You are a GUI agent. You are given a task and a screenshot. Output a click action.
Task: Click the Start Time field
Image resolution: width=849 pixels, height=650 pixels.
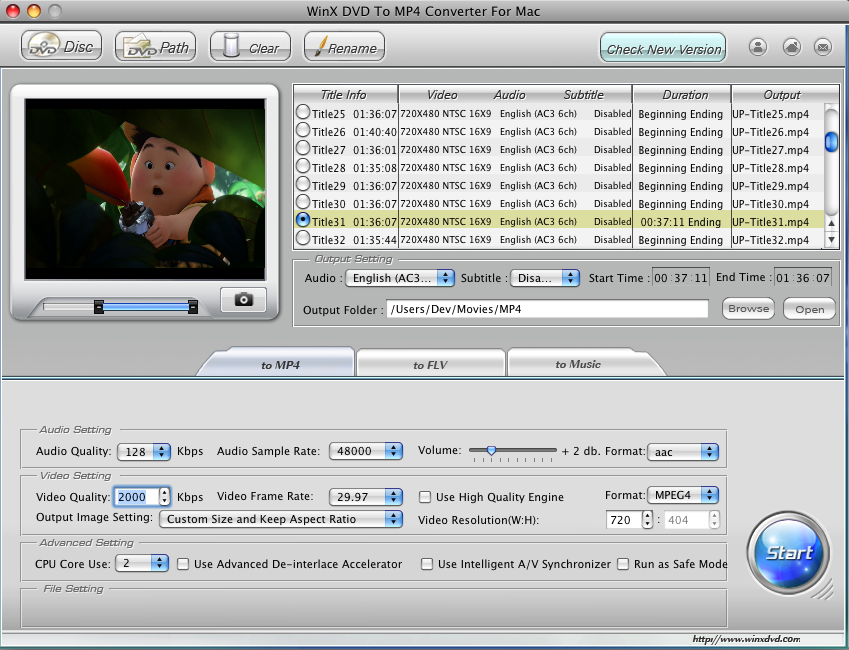click(x=681, y=278)
